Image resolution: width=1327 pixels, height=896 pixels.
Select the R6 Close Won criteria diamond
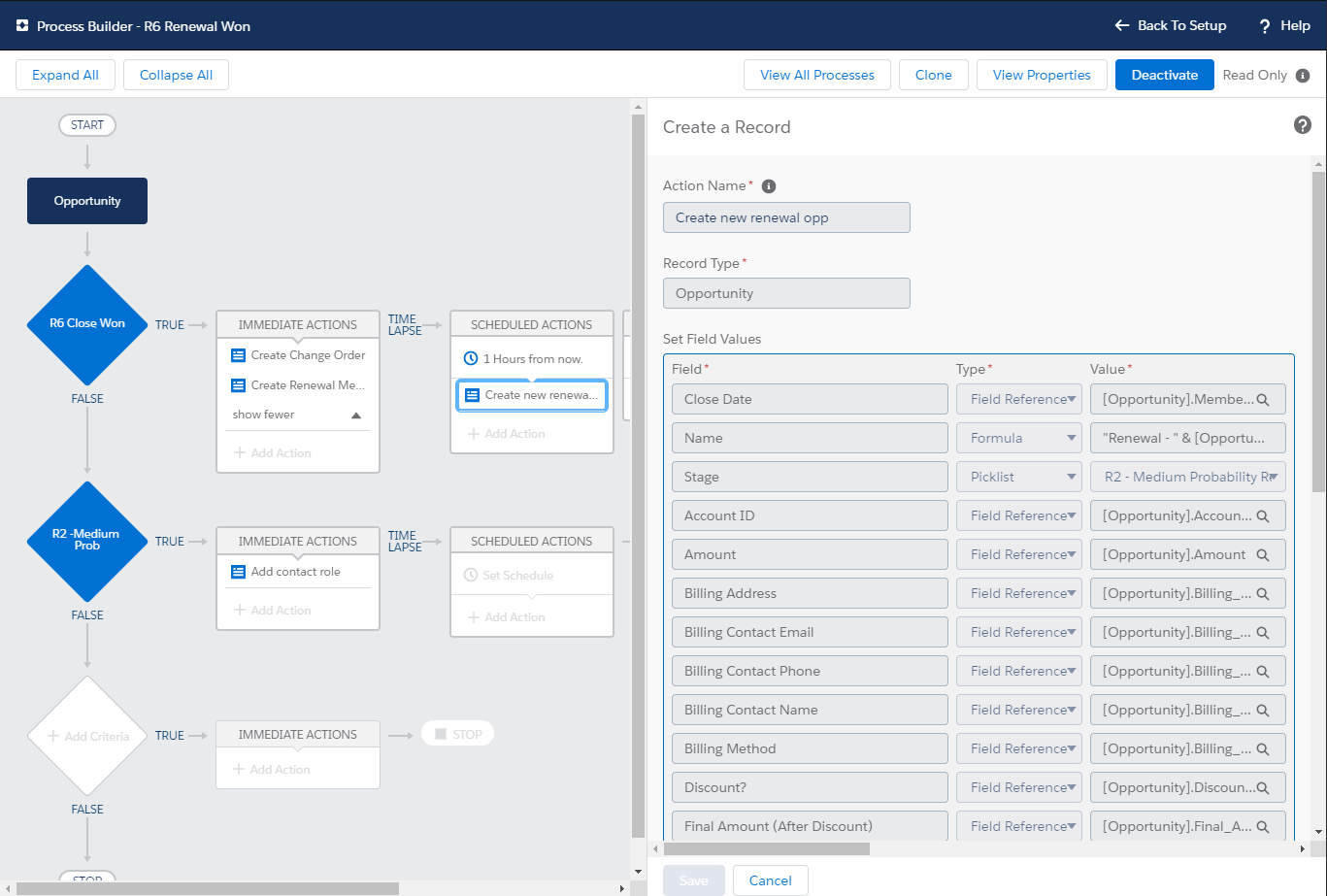(x=87, y=324)
